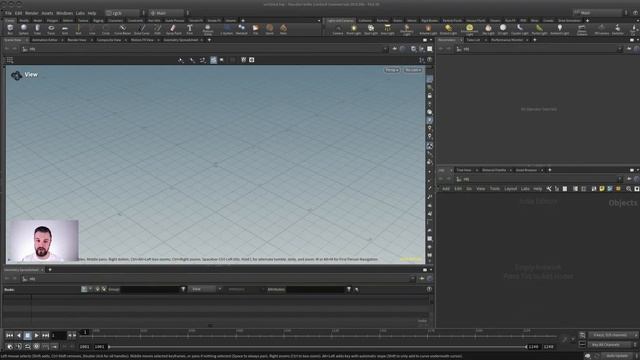Click the Group field in geometry spreadsheet
640x360 pixels.
pos(150,289)
